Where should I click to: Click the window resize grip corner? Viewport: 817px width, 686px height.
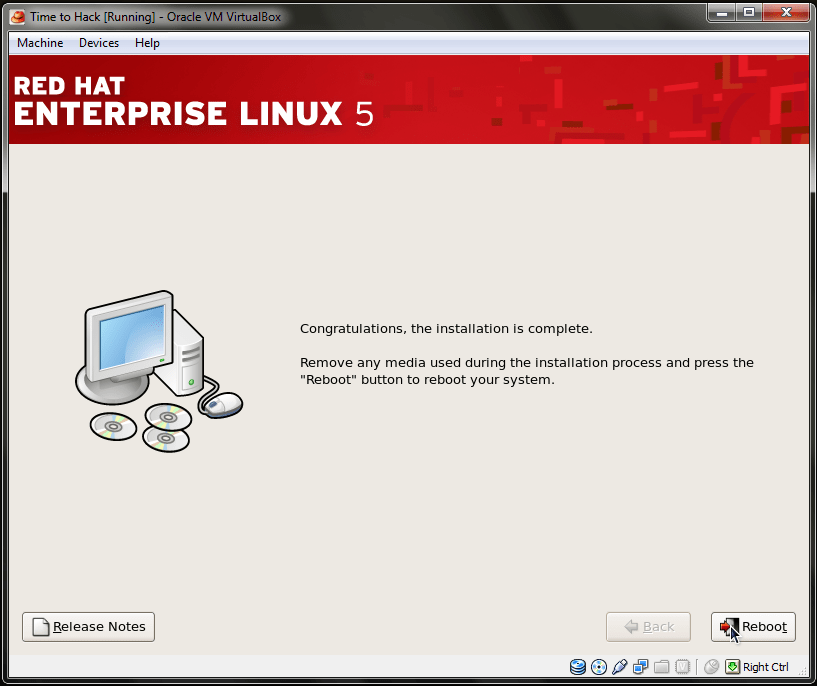tap(803, 672)
